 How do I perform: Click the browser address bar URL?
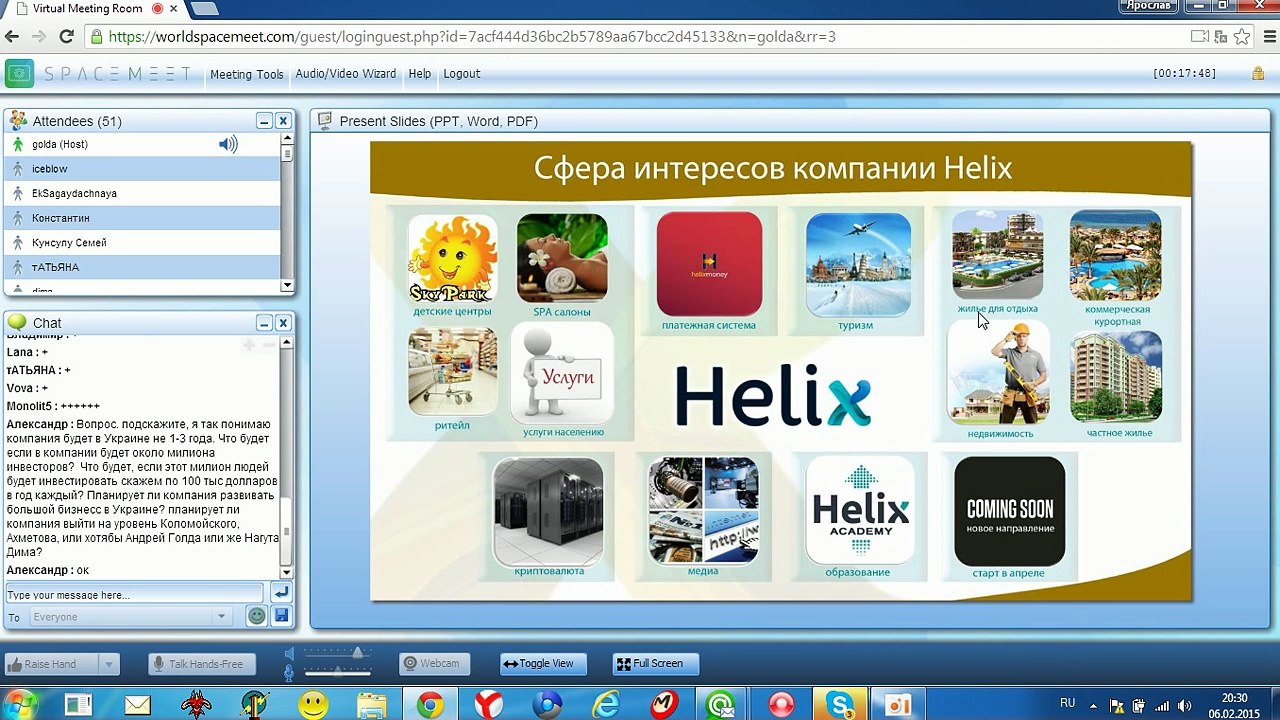472,37
